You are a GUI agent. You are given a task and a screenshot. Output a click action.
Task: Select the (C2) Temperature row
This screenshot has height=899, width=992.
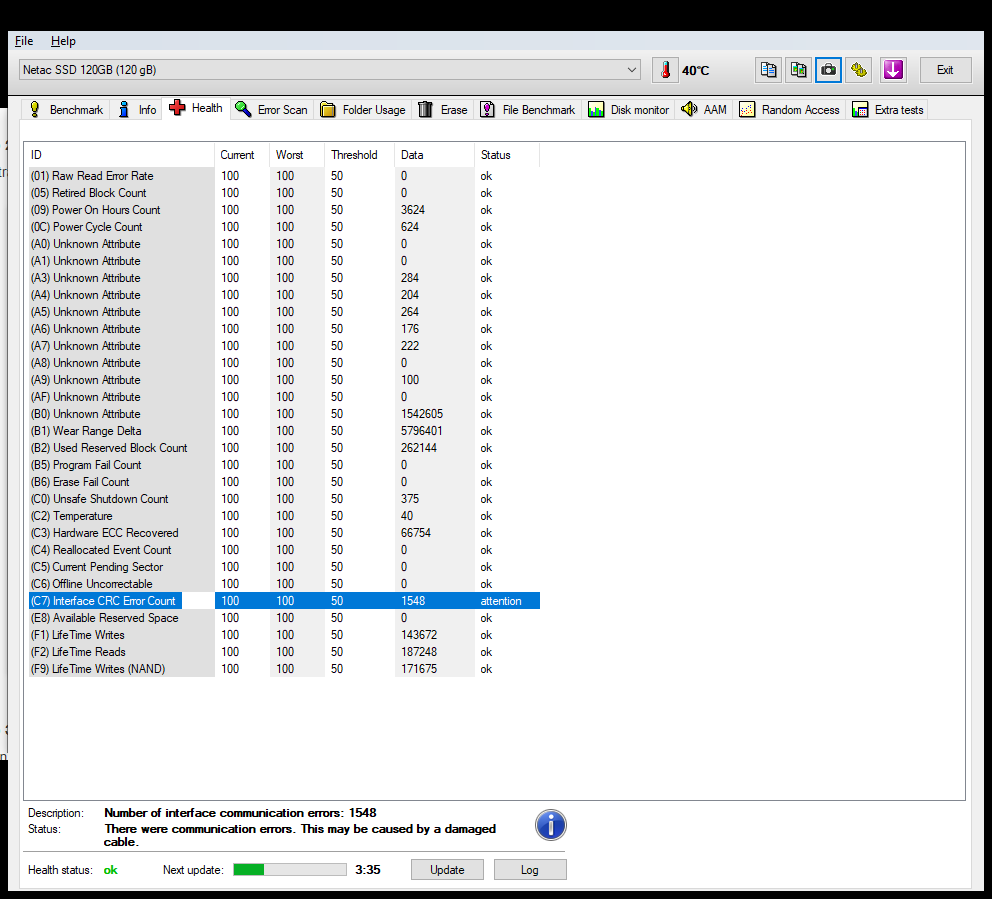(x=283, y=516)
